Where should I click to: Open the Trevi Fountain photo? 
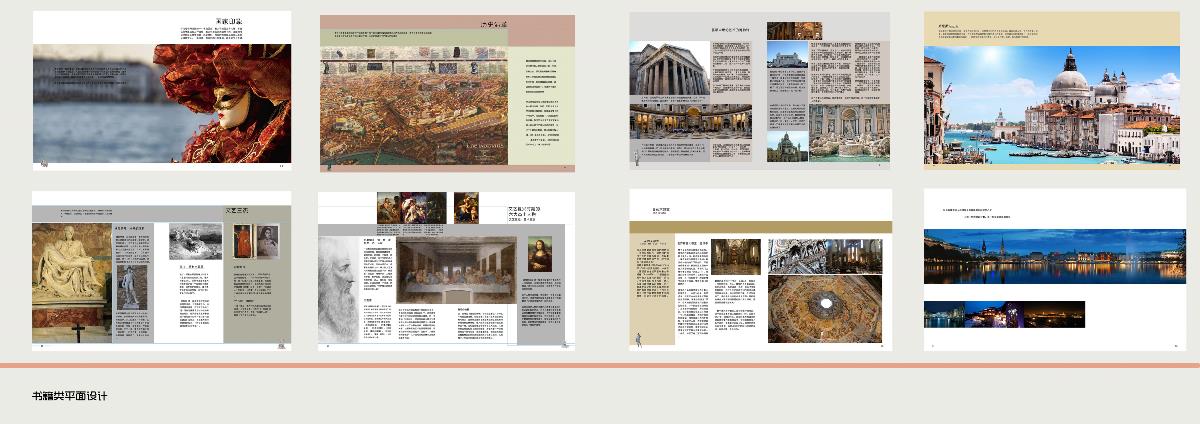849,132
